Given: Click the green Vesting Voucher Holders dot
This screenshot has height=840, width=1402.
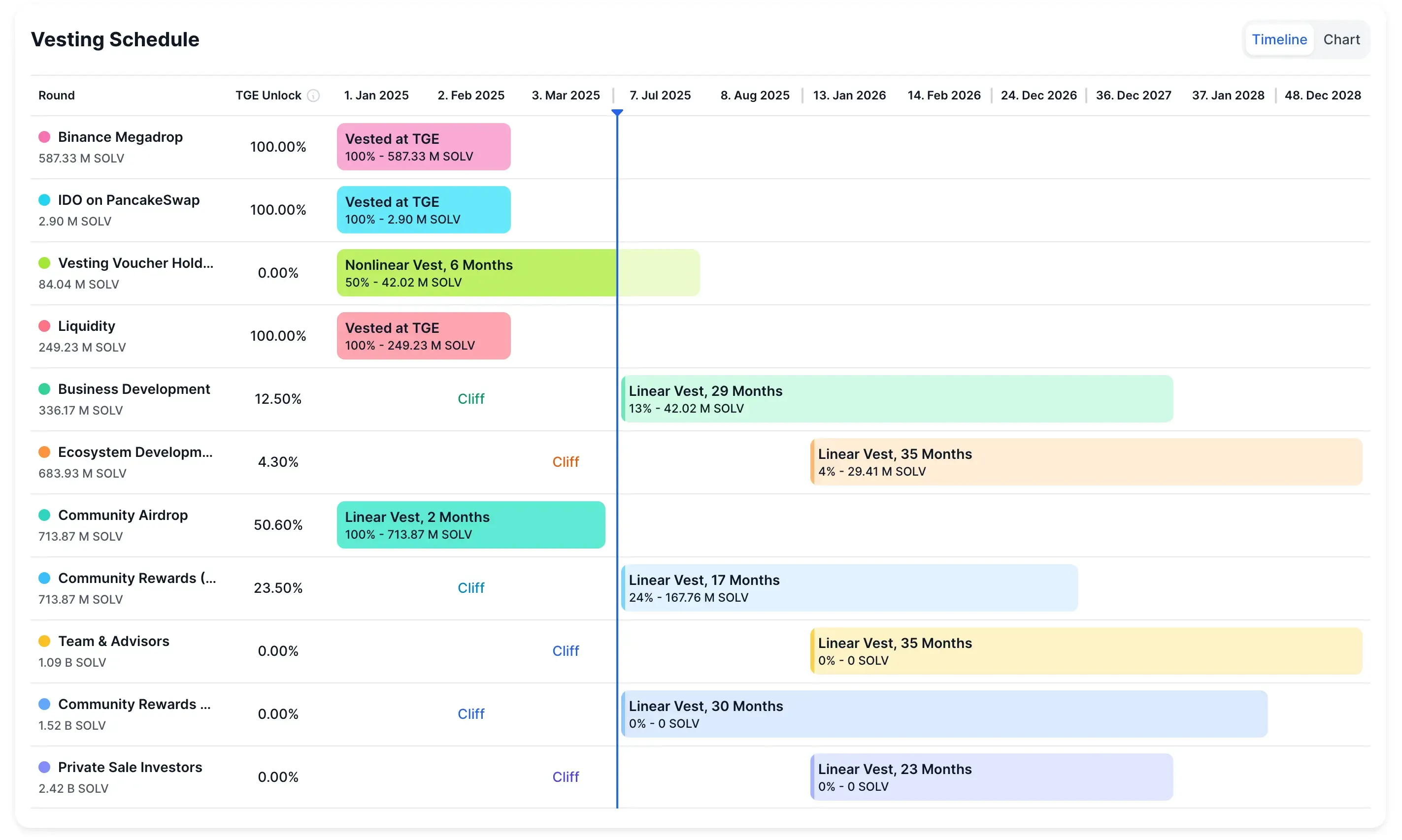Looking at the screenshot, I should pos(44,262).
